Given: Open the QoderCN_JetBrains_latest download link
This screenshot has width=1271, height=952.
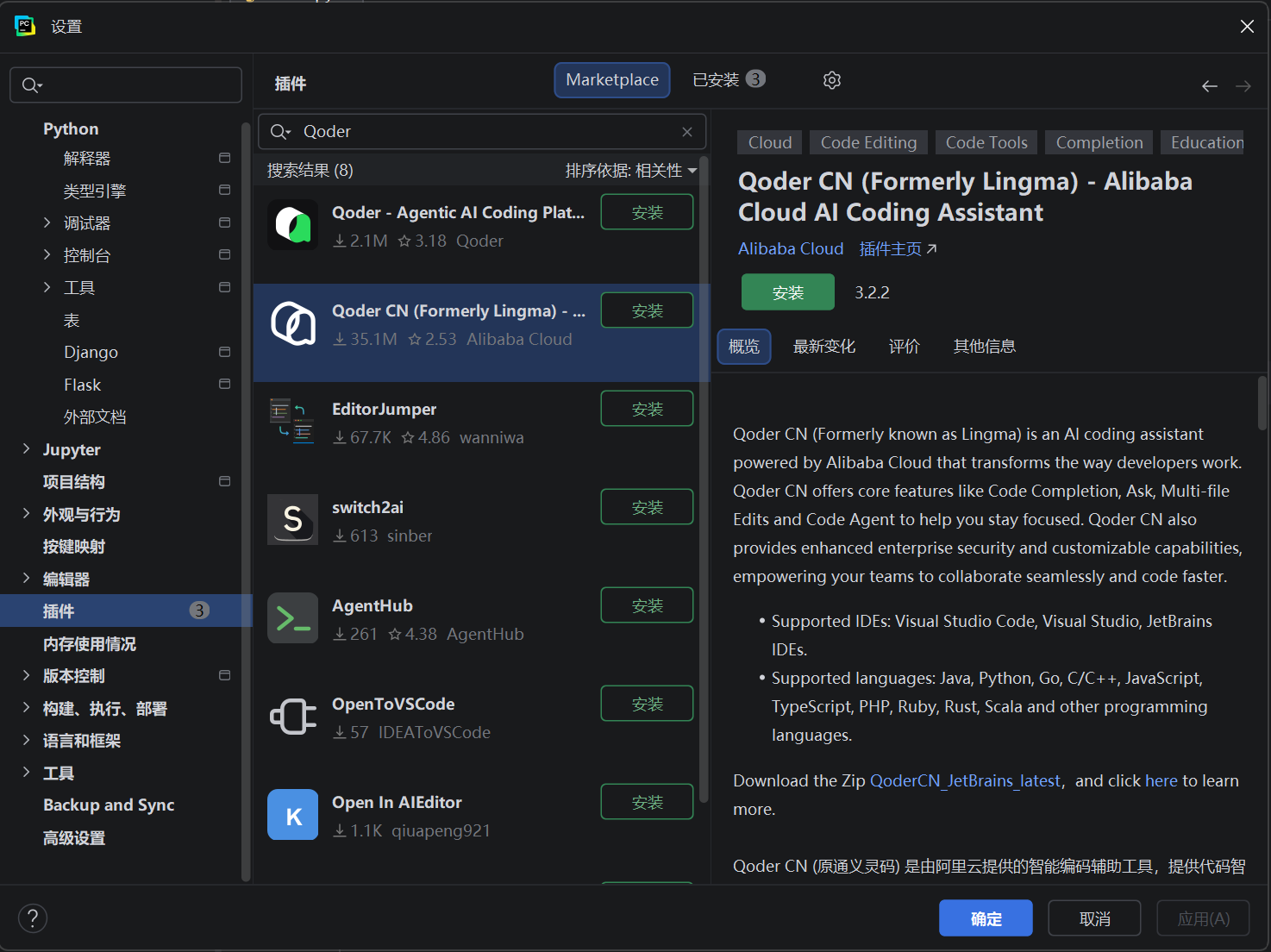Looking at the screenshot, I should click(x=965, y=781).
